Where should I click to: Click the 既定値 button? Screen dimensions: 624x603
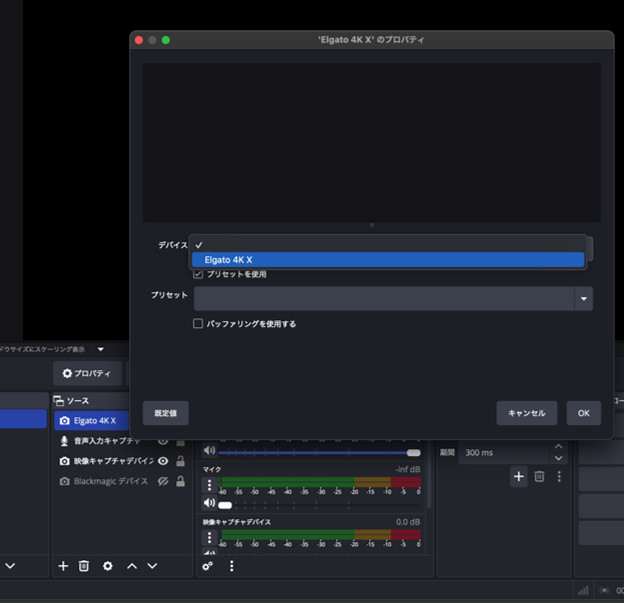point(166,413)
